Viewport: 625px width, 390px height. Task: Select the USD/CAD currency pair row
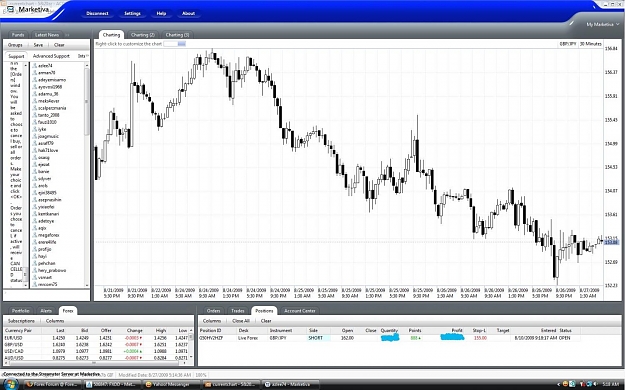[x=96, y=351]
